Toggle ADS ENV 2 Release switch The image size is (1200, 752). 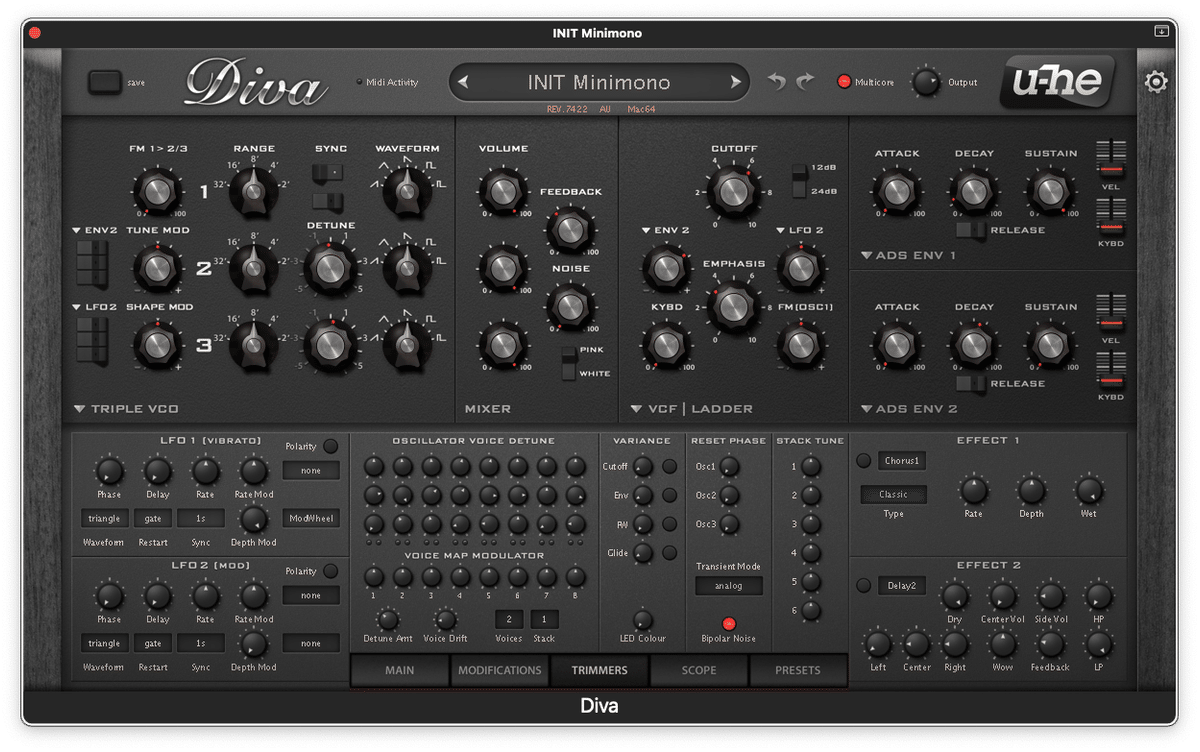point(971,384)
